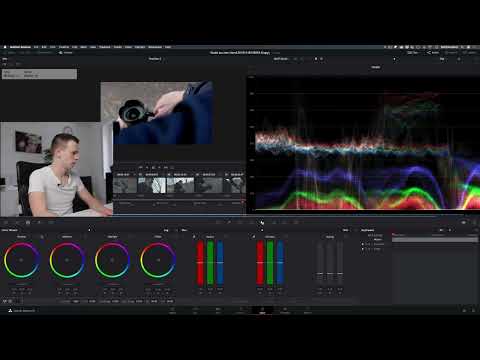Screen dimensions: 480x360
Task: Open the Motion Effects palette icon
Action: [51, 222]
